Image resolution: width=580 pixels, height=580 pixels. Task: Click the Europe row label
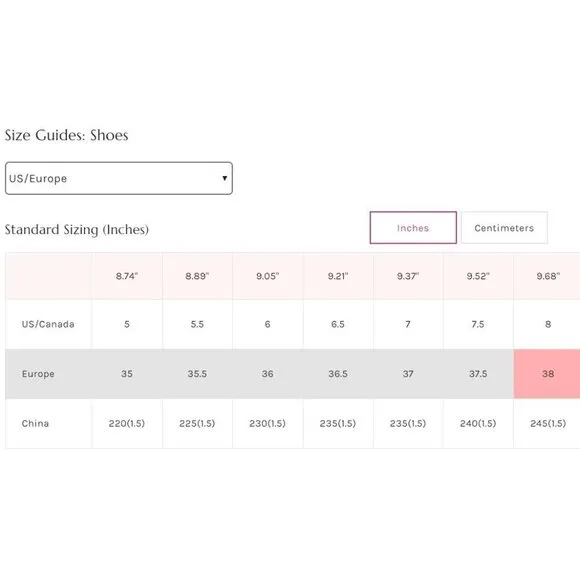(38, 374)
